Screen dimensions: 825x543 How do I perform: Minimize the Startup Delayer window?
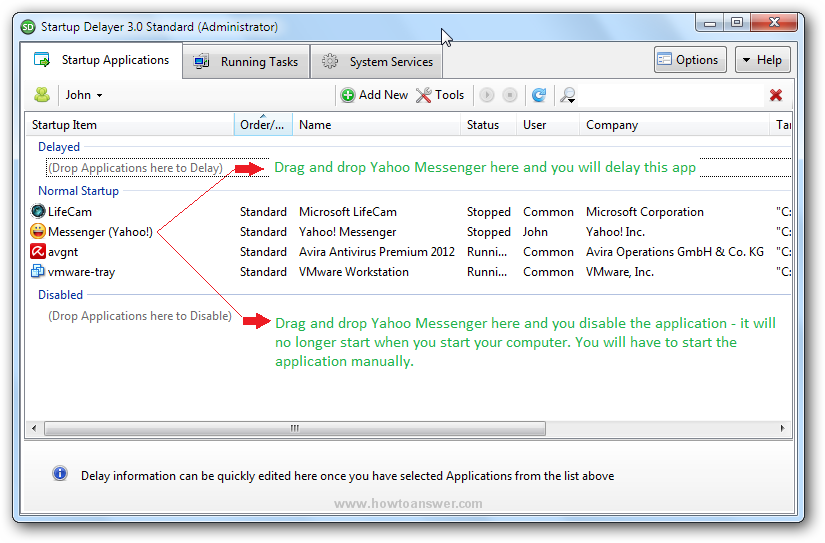pos(709,23)
